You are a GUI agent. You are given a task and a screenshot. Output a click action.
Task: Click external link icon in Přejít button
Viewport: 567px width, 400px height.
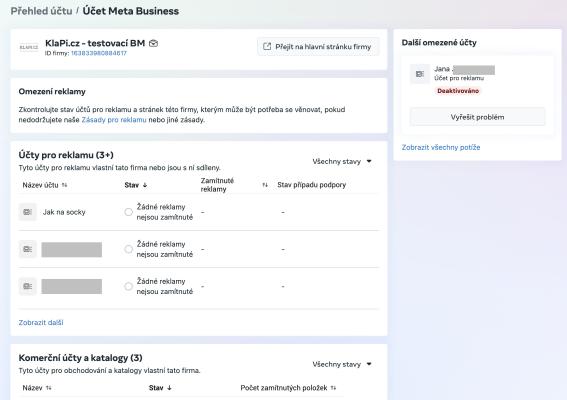point(267,47)
